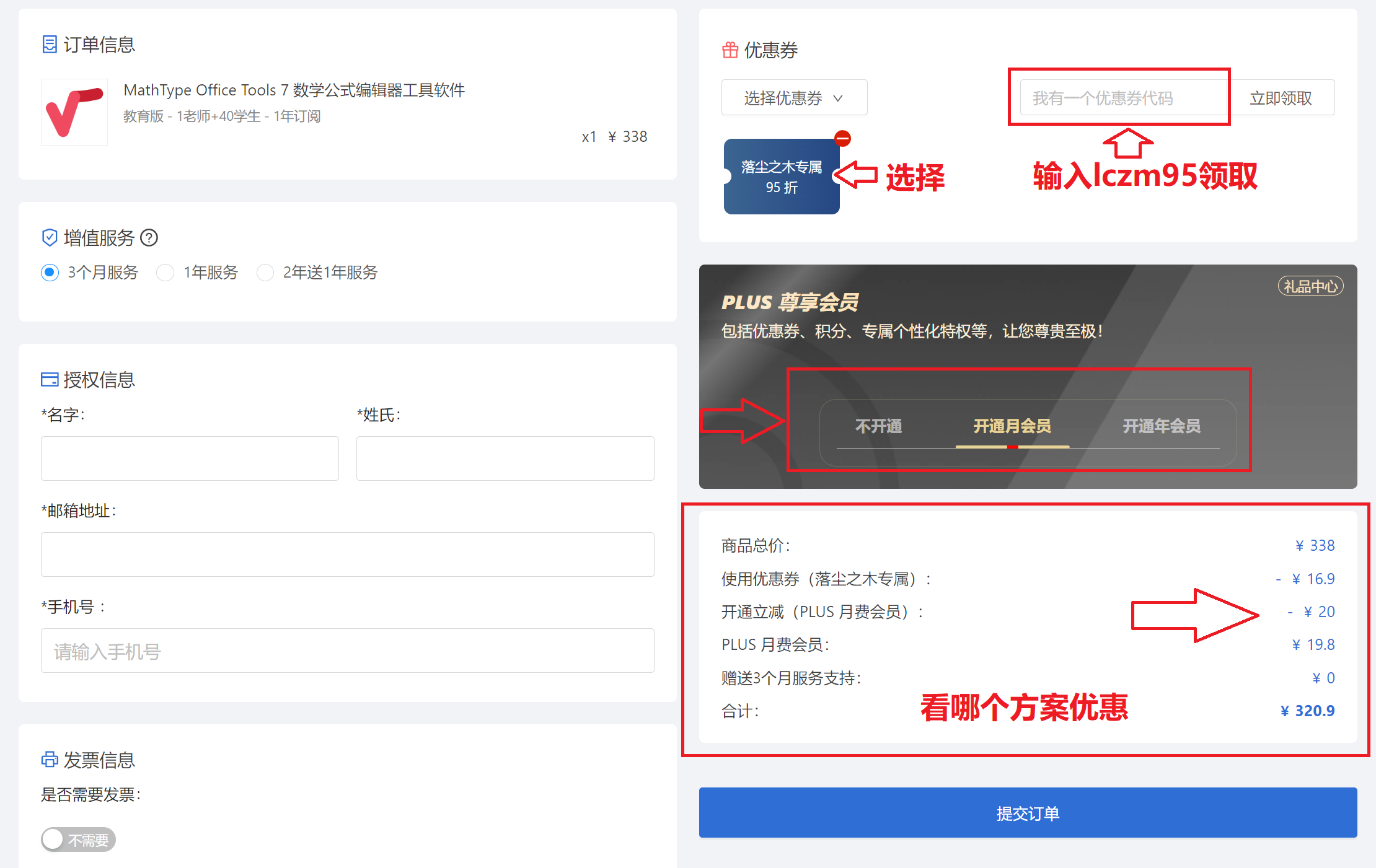Click the 合计 total ¥ 320.9 value
The image size is (1376, 868).
click(x=1307, y=711)
